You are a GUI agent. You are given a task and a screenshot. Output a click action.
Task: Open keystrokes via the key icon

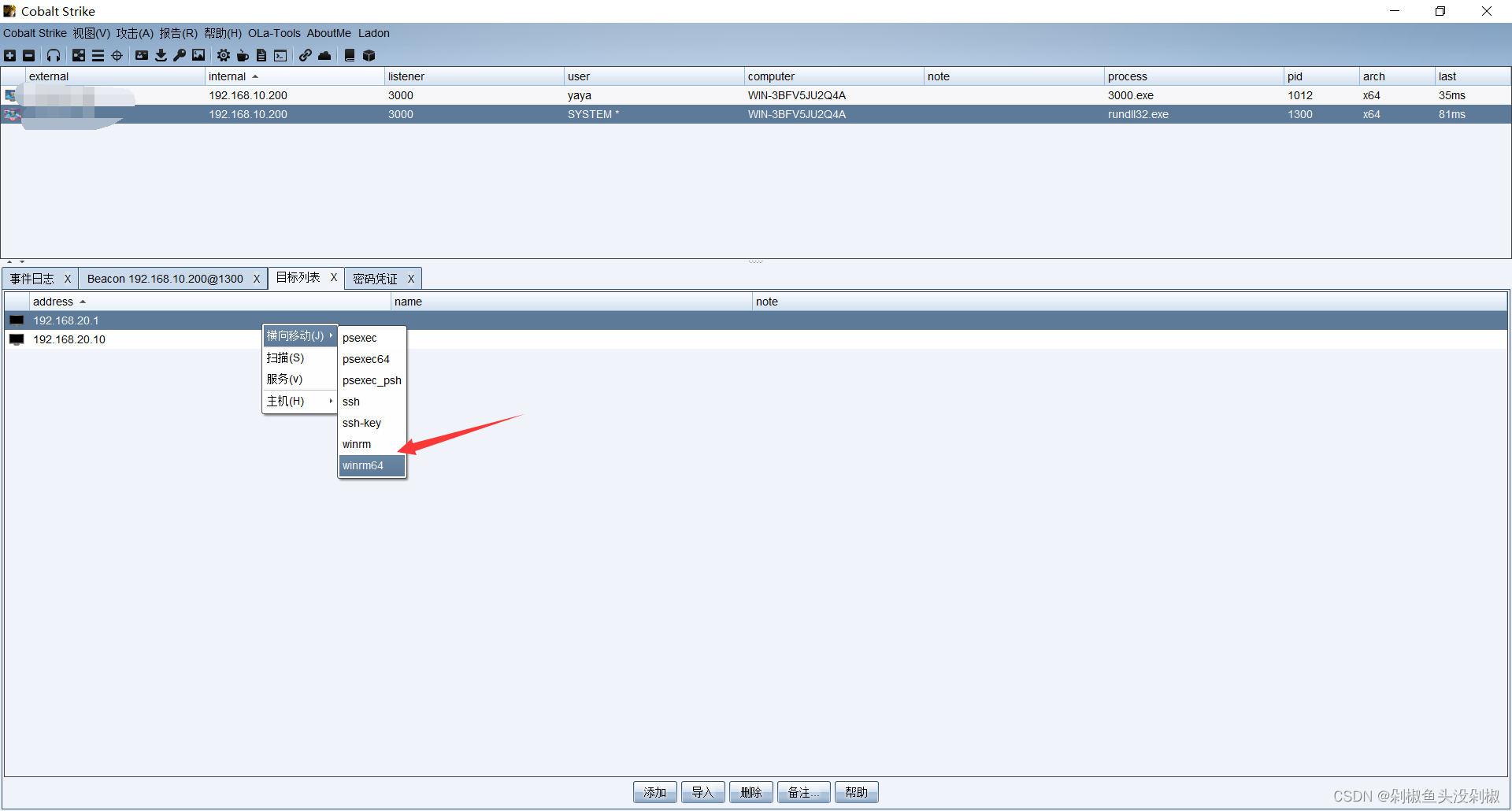pyautogui.click(x=180, y=55)
